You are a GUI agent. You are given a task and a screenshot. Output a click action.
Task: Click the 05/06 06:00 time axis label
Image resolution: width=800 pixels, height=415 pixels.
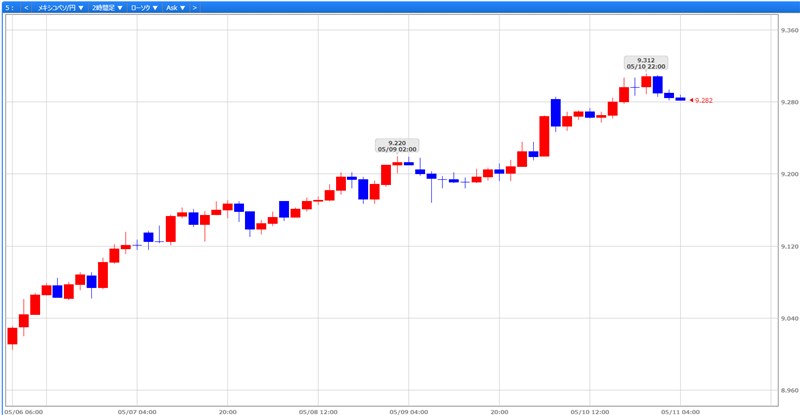24,410
